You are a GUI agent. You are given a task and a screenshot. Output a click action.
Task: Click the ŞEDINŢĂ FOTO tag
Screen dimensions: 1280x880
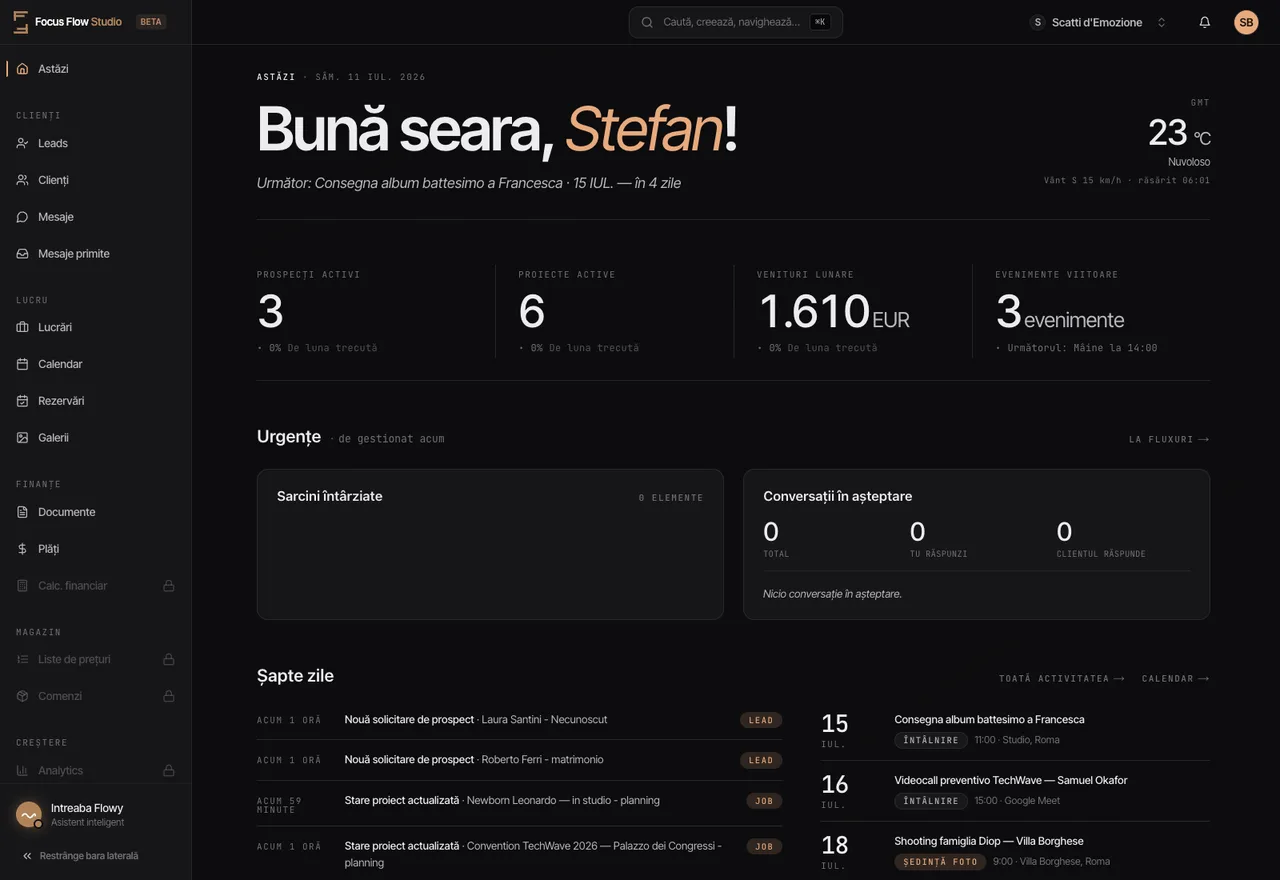click(940, 862)
